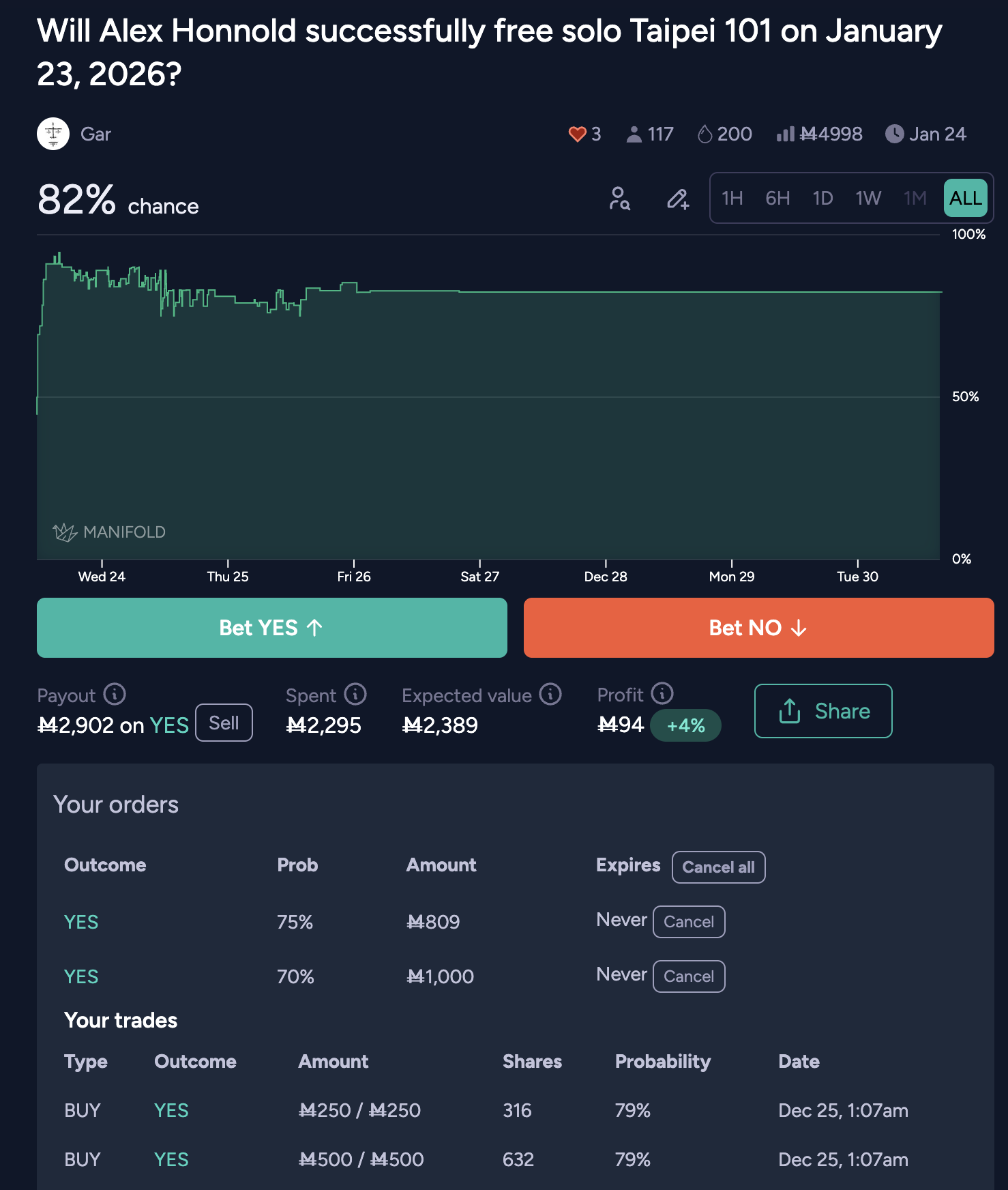Click the 316 shares cell
Image resolution: width=1008 pixels, height=1190 pixels.
tap(517, 1110)
